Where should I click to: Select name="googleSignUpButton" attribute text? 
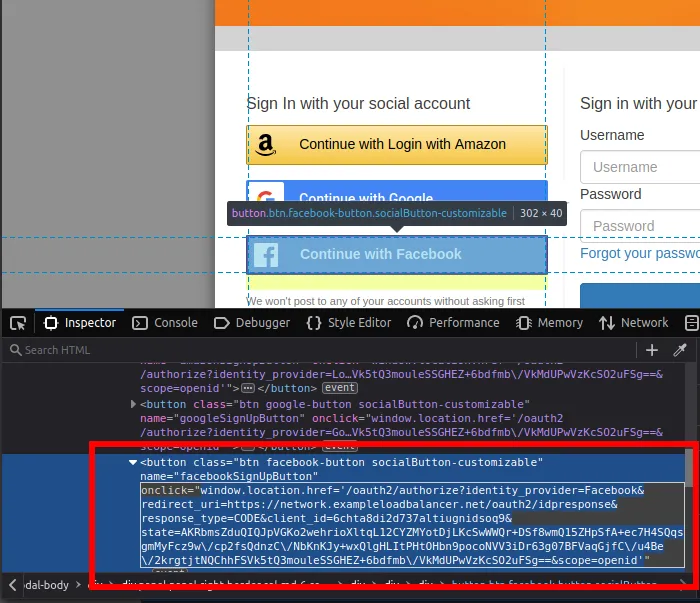(x=223, y=419)
